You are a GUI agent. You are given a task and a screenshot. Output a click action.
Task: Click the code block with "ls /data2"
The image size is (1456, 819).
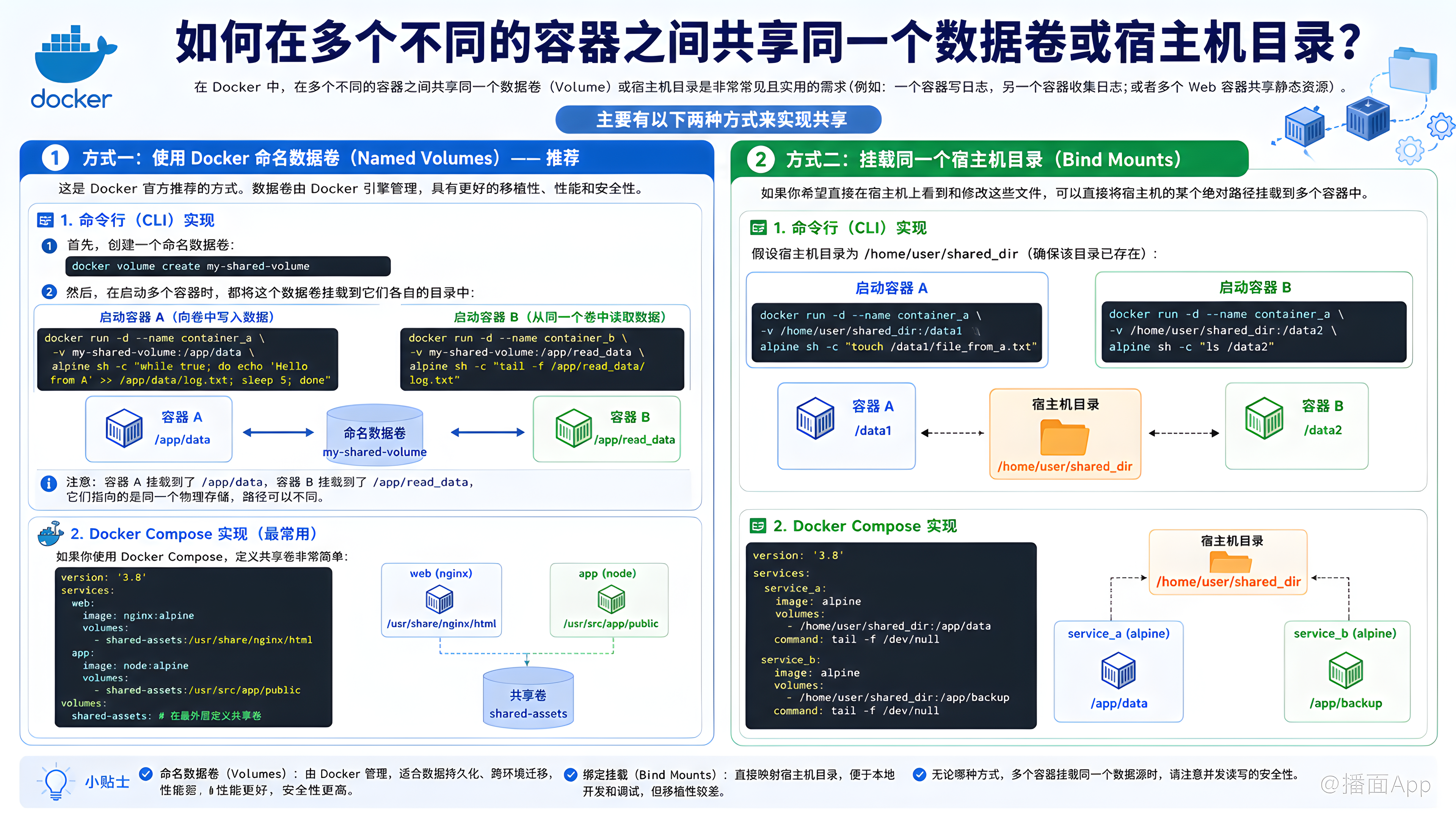tap(1254, 331)
